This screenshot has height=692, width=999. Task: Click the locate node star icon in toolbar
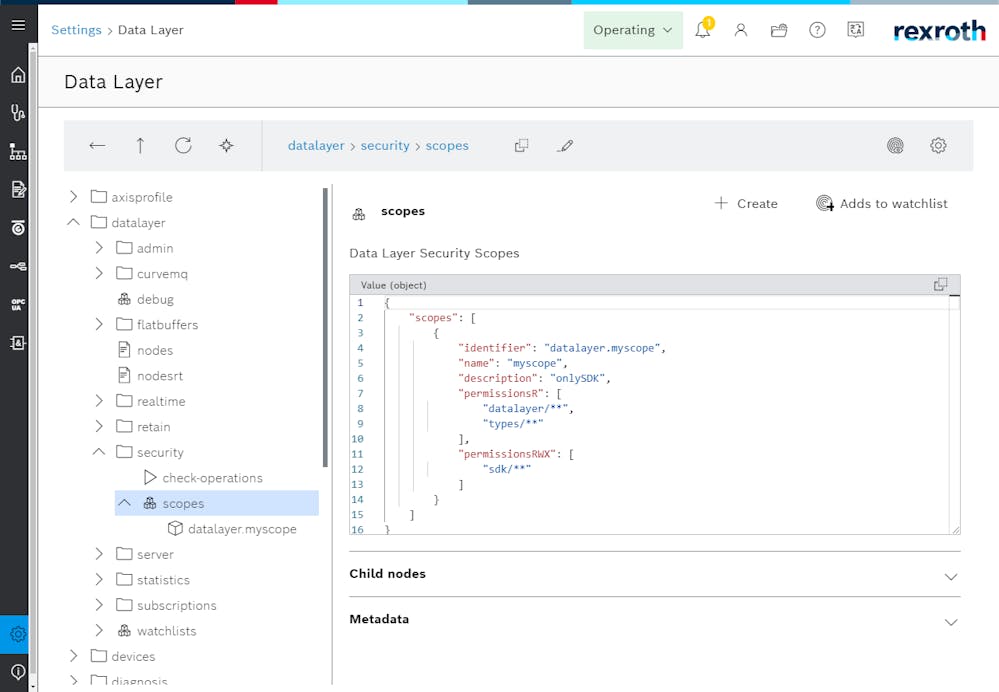click(226, 145)
